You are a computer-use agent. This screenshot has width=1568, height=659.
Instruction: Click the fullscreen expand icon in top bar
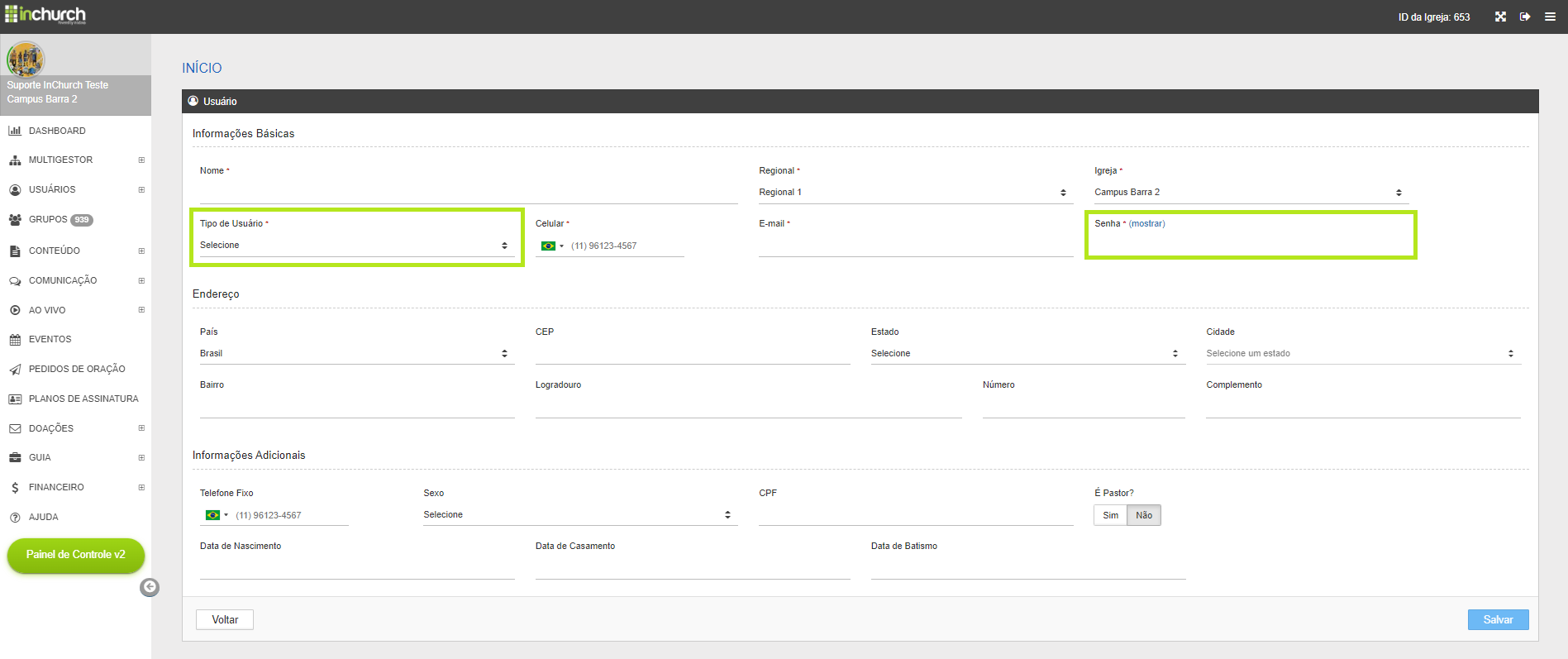pos(1500,17)
